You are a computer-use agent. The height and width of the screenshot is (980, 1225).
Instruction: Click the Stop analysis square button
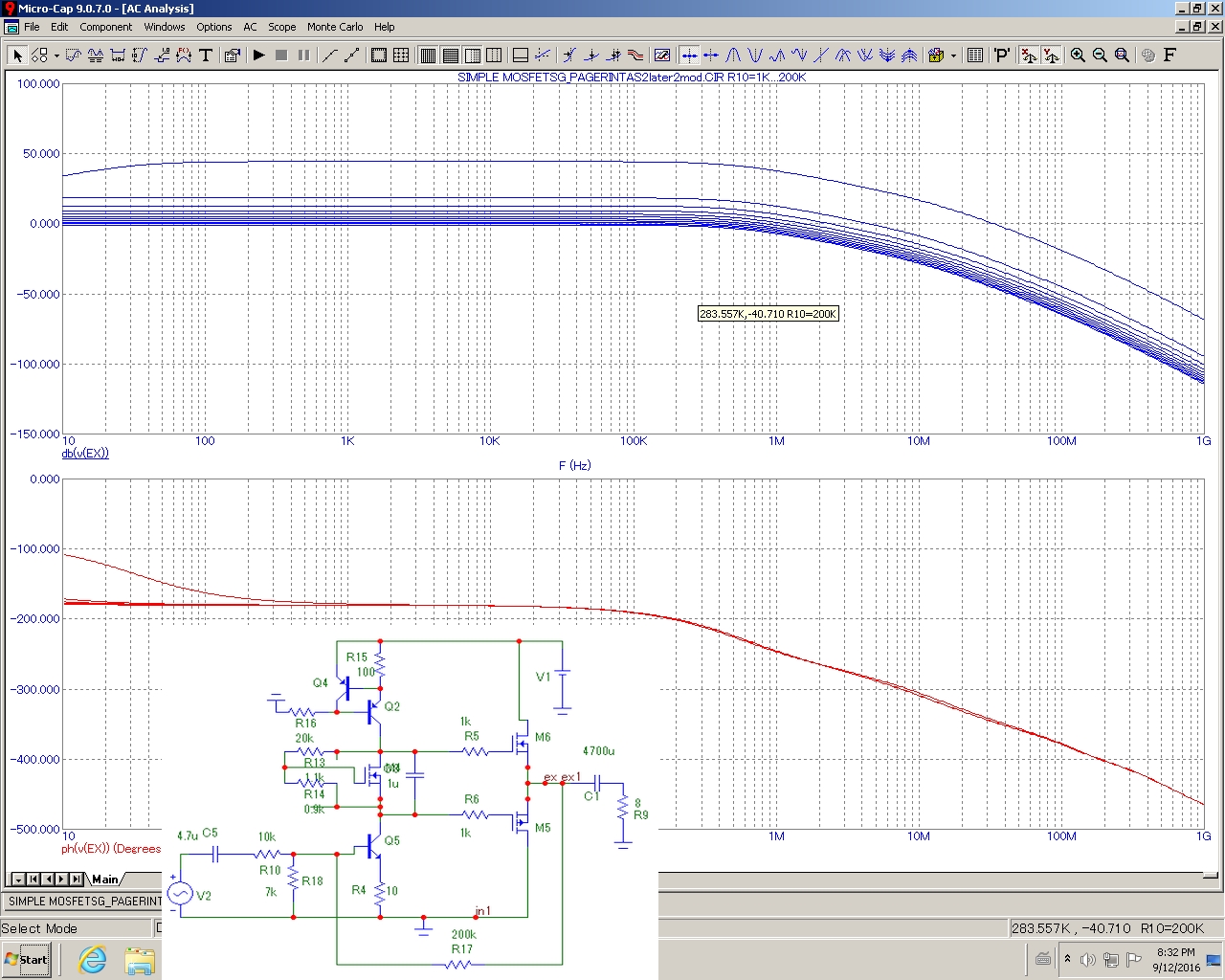point(281,56)
